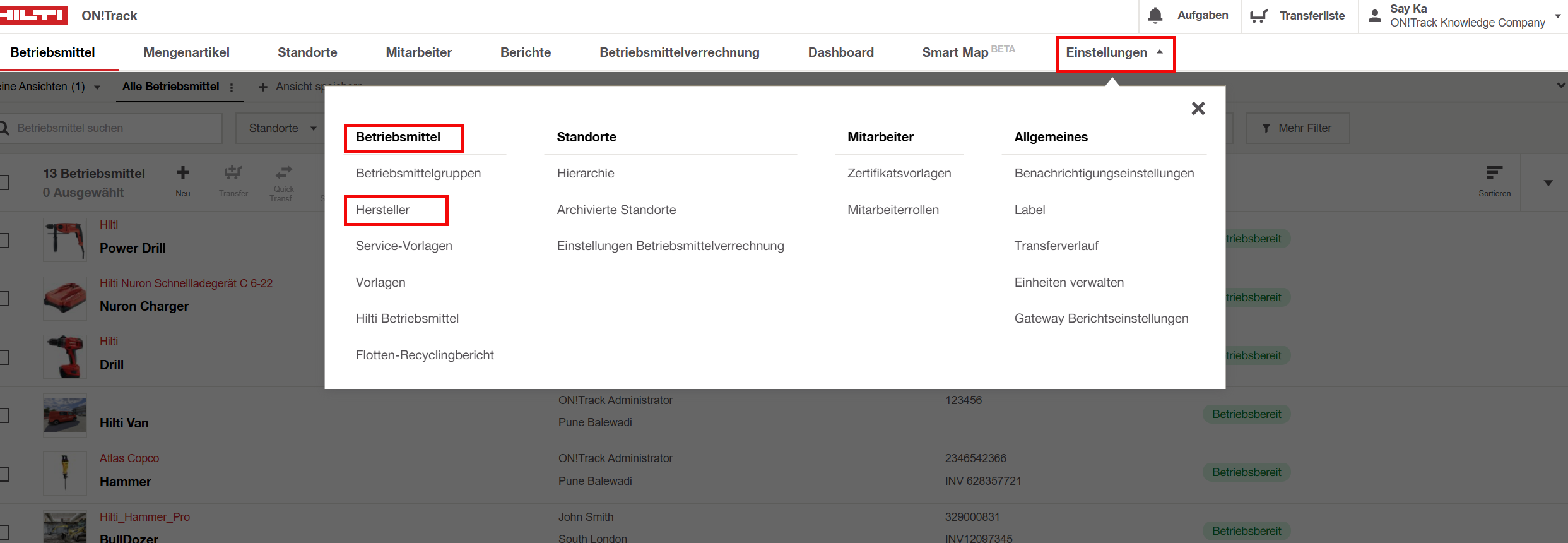Open the Alle Betriebsmittel three-dot menu
Viewport: 1568px width, 543px height.
[232, 87]
